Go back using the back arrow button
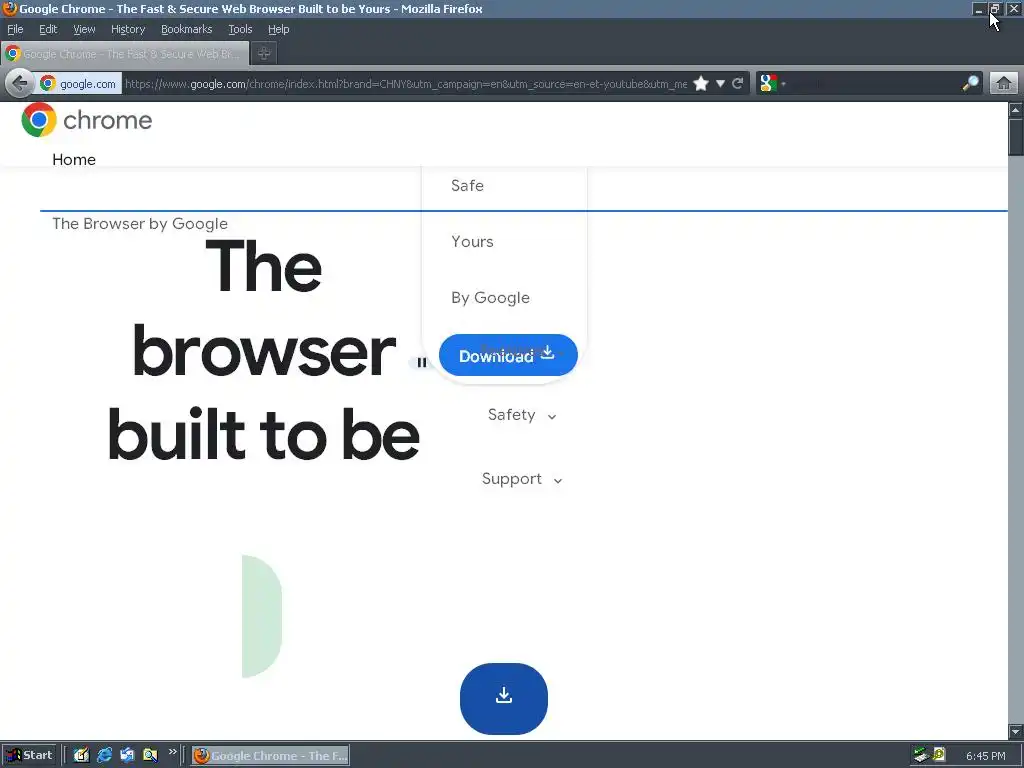This screenshot has height=768, width=1024. [x=20, y=84]
